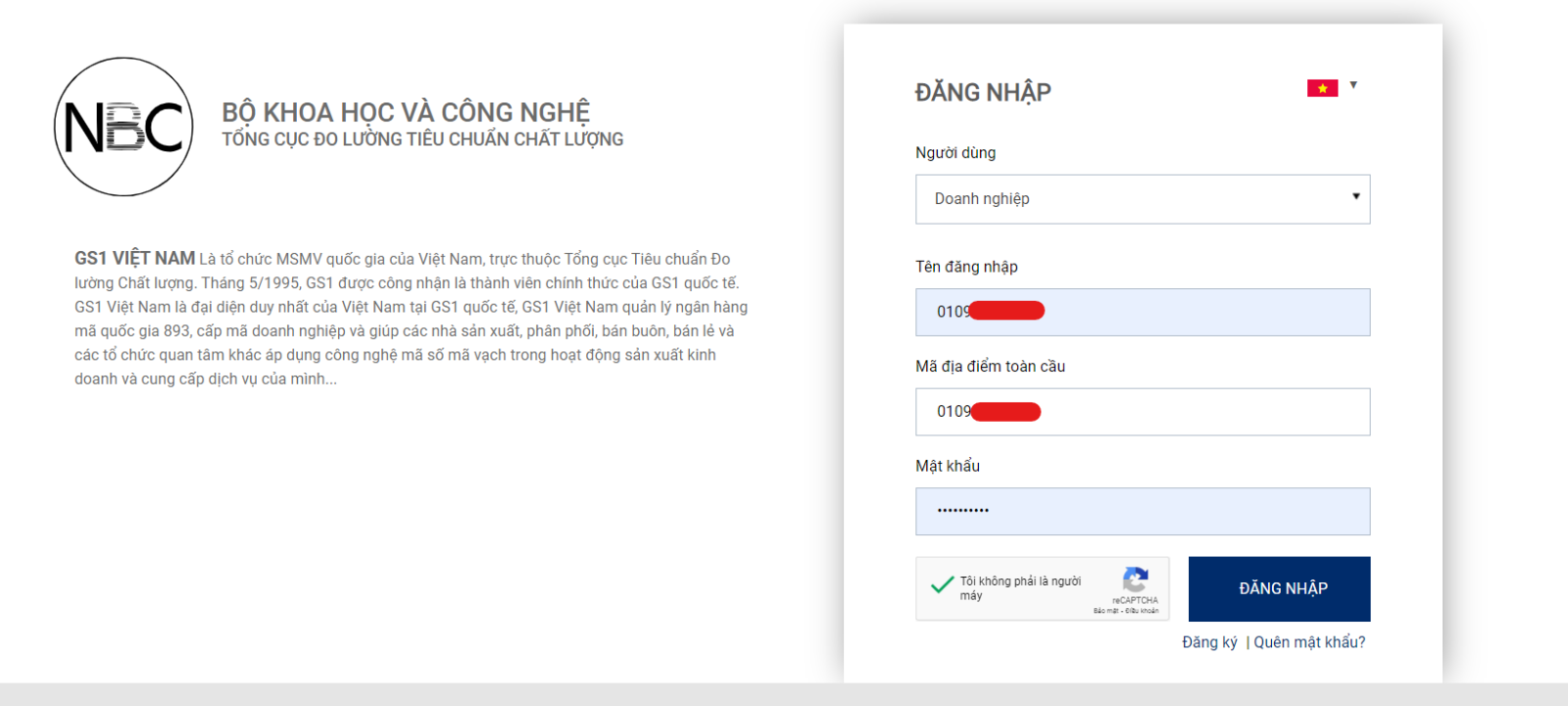Click the Người dùng label
This screenshot has width=1568, height=706.
[955, 153]
